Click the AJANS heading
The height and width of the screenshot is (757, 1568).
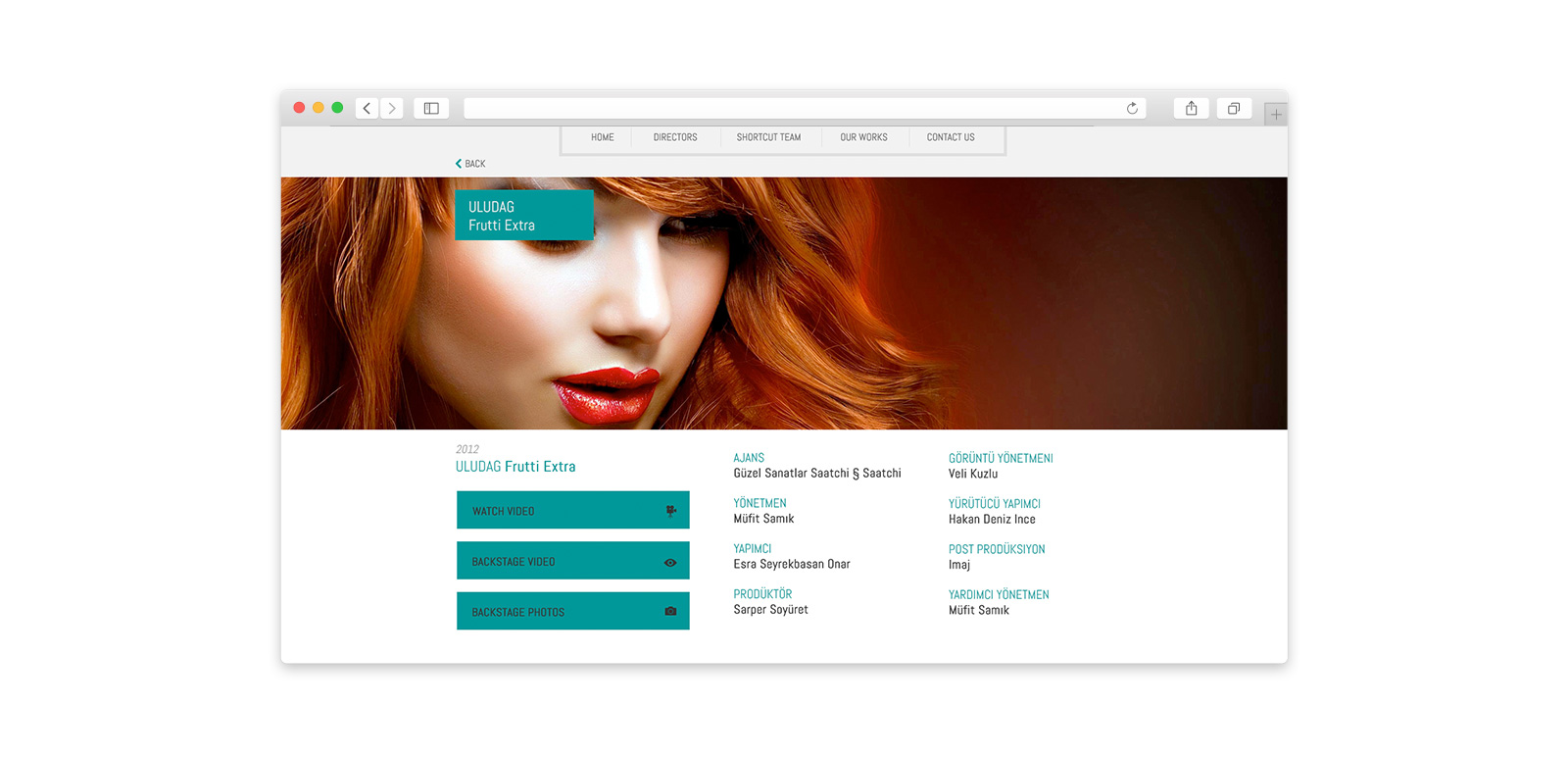[x=749, y=458]
